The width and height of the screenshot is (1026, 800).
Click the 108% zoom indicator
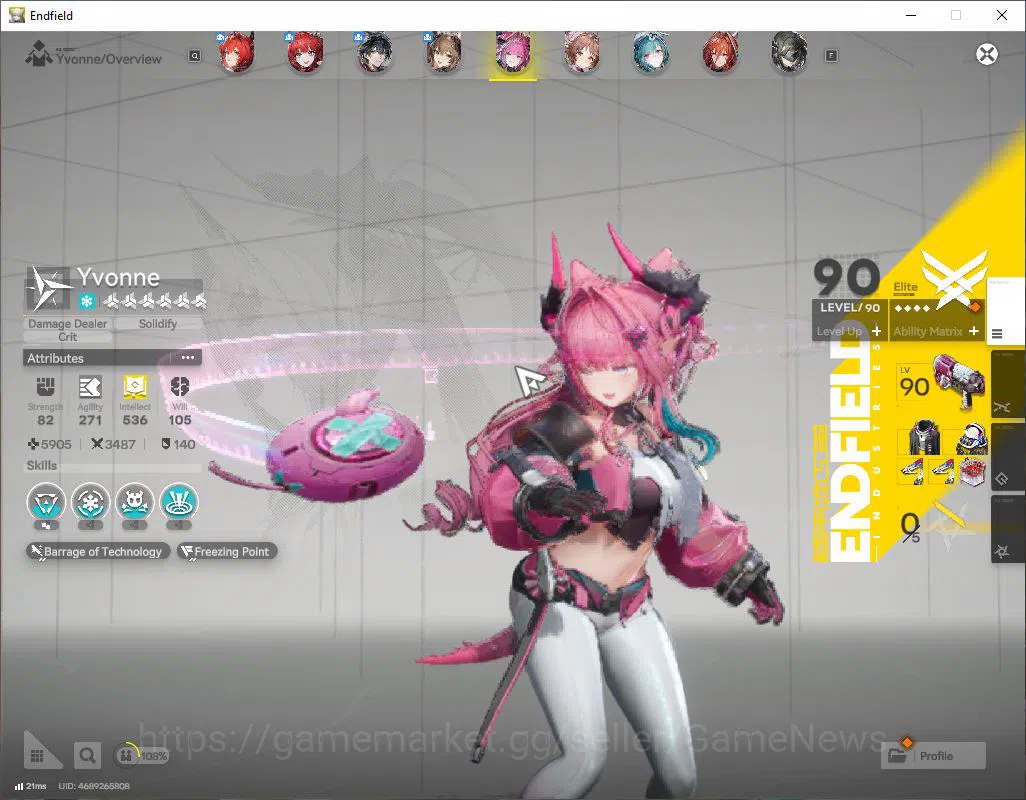[x=141, y=756]
